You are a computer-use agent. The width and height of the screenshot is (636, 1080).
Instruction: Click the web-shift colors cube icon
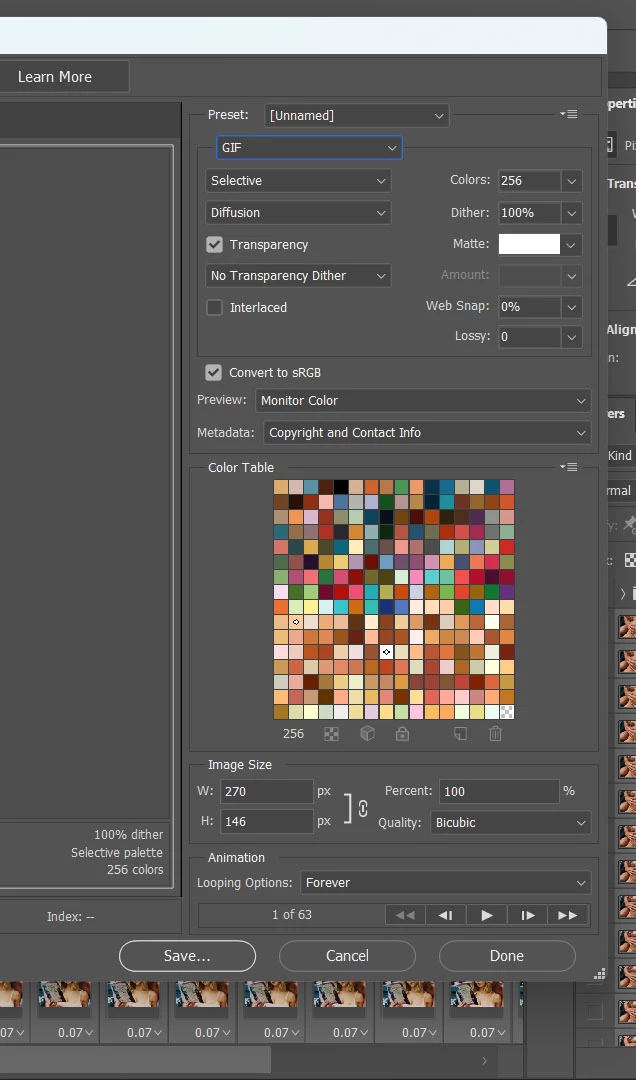tap(367, 734)
